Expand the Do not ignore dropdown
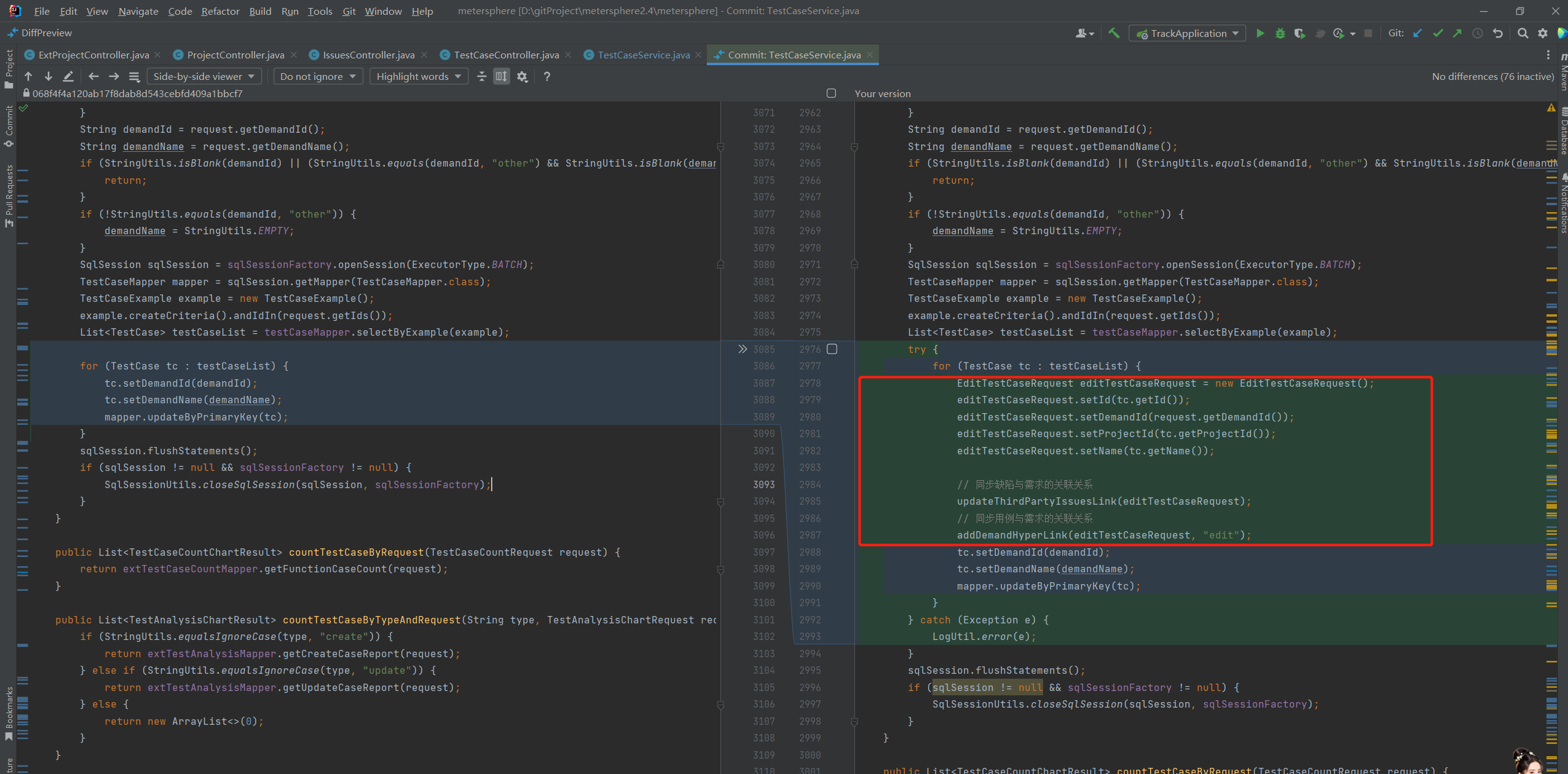 pos(317,76)
